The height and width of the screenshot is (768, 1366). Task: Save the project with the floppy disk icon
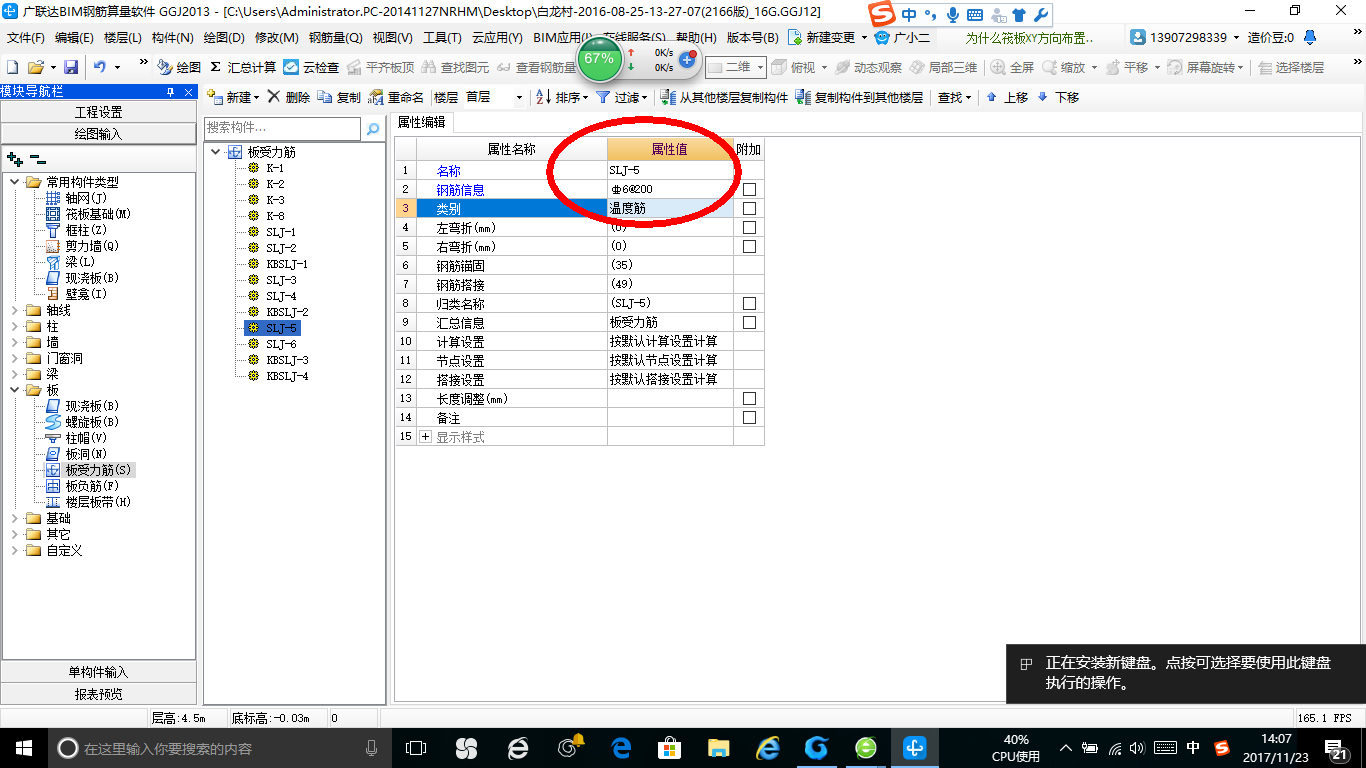71,67
